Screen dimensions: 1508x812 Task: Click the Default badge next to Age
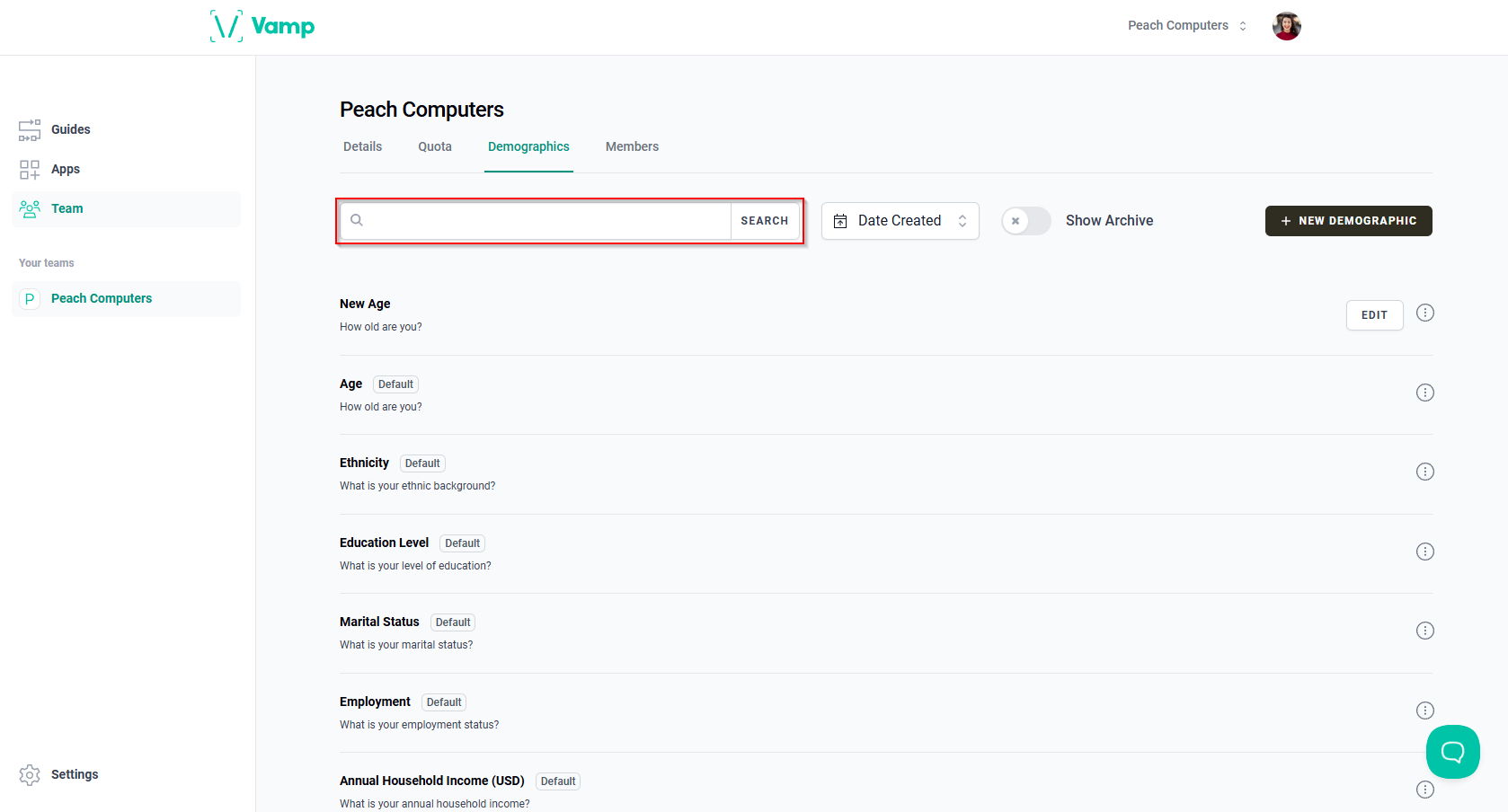click(x=395, y=384)
